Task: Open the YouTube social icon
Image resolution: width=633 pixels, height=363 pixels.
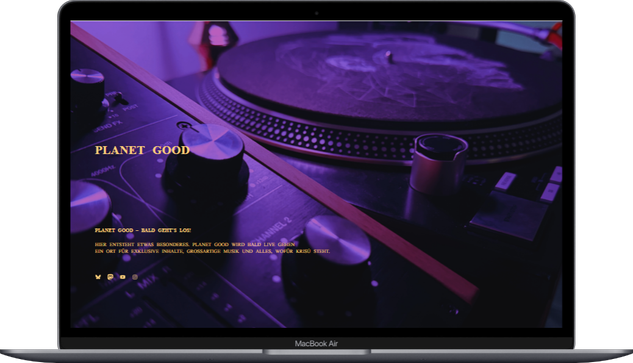Action: (x=122, y=277)
